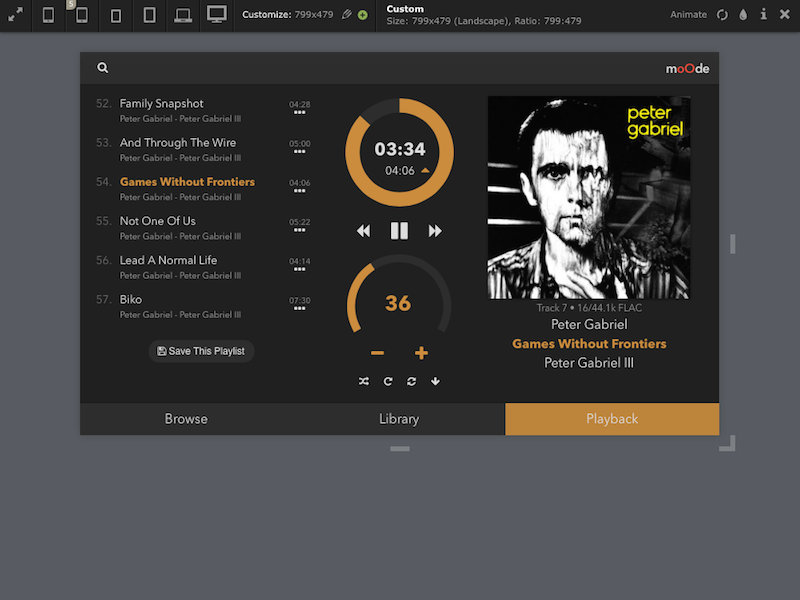Select second phone preset with badge
Image resolution: width=800 pixels, height=600 pixels.
82,15
